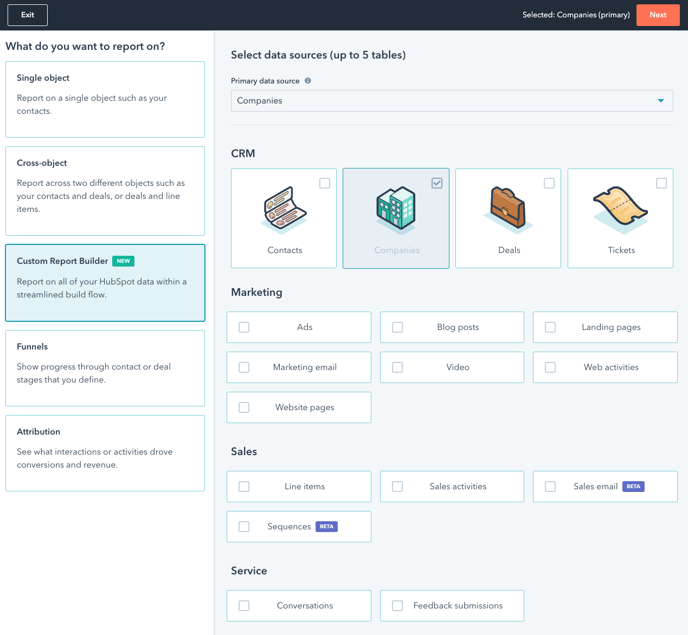Enable the Ads checkbox

click(x=244, y=327)
